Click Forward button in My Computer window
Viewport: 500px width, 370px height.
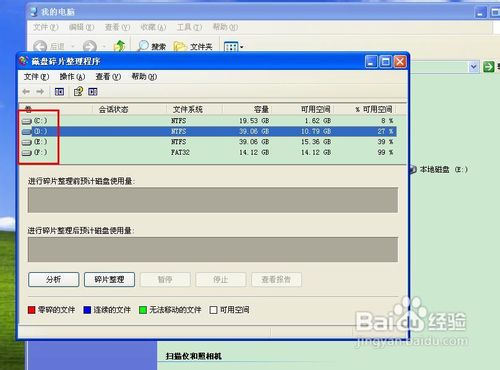click(x=90, y=47)
